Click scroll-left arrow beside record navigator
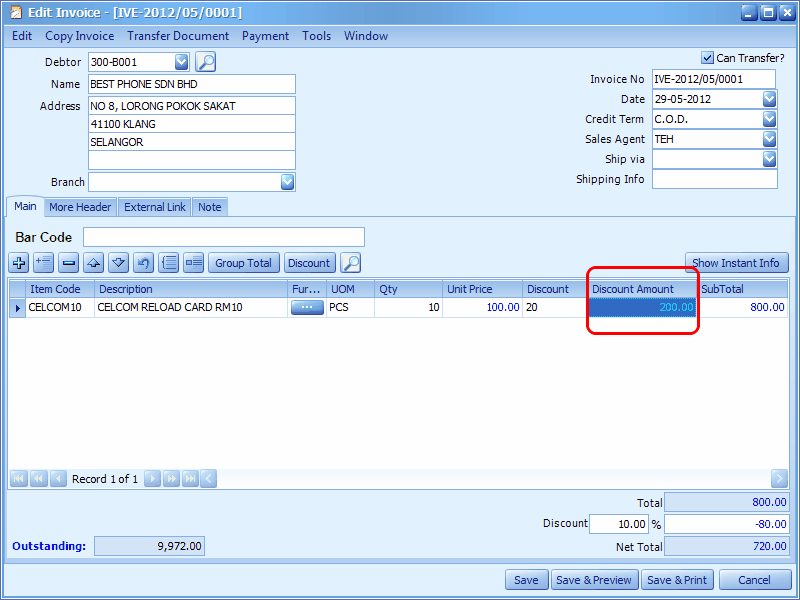The image size is (800, 600). [208, 479]
